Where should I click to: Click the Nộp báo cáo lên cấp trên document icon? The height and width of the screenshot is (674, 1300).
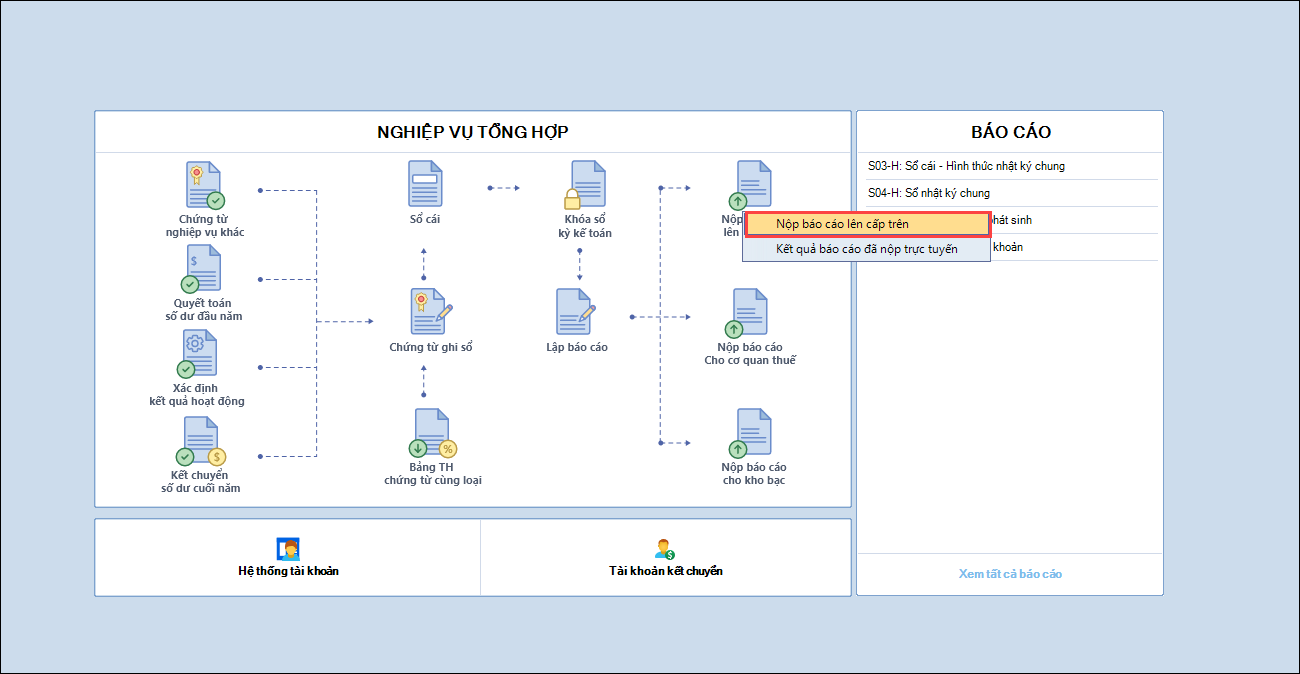[753, 183]
